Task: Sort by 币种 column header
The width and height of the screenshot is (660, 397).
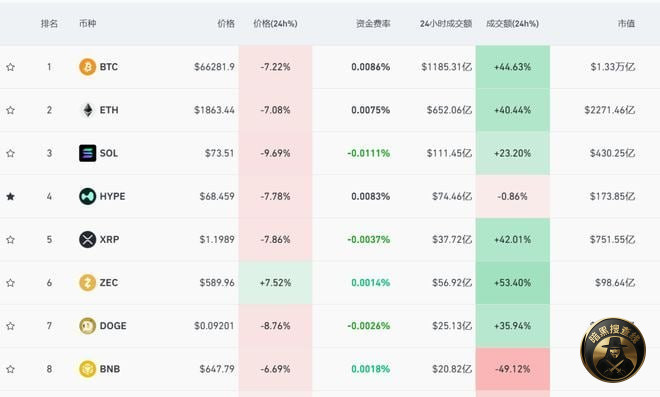Action: point(88,24)
